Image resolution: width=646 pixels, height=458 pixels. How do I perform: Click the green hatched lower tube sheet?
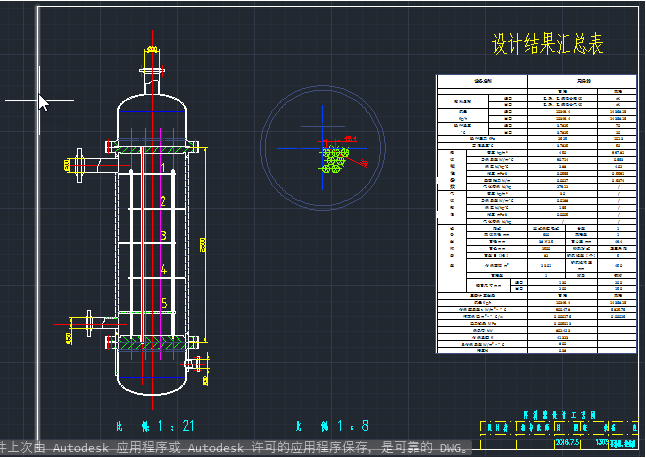[x=152, y=342]
